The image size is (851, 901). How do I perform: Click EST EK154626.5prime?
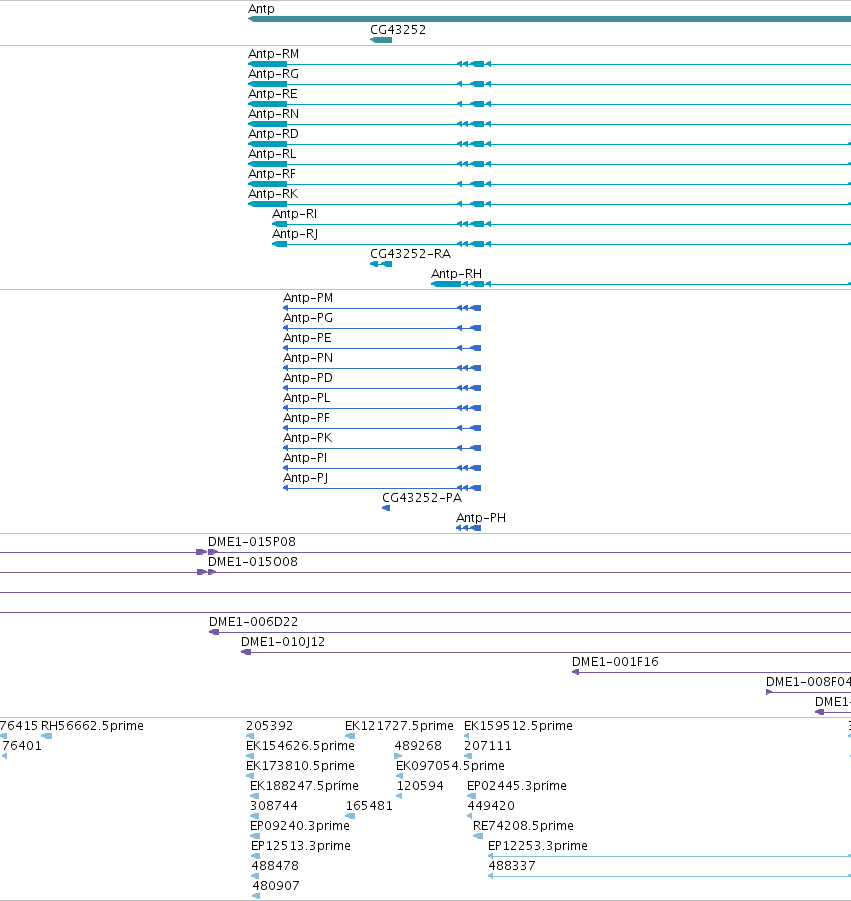pos(300,746)
